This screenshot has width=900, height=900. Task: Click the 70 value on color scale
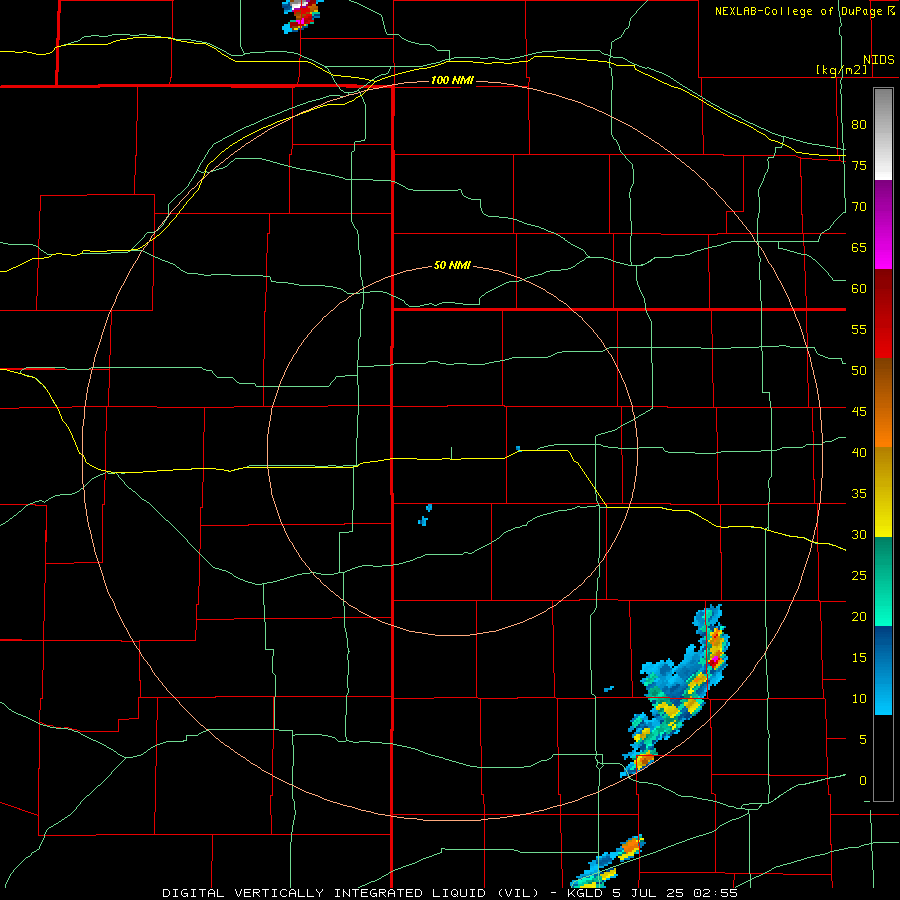pos(859,207)
